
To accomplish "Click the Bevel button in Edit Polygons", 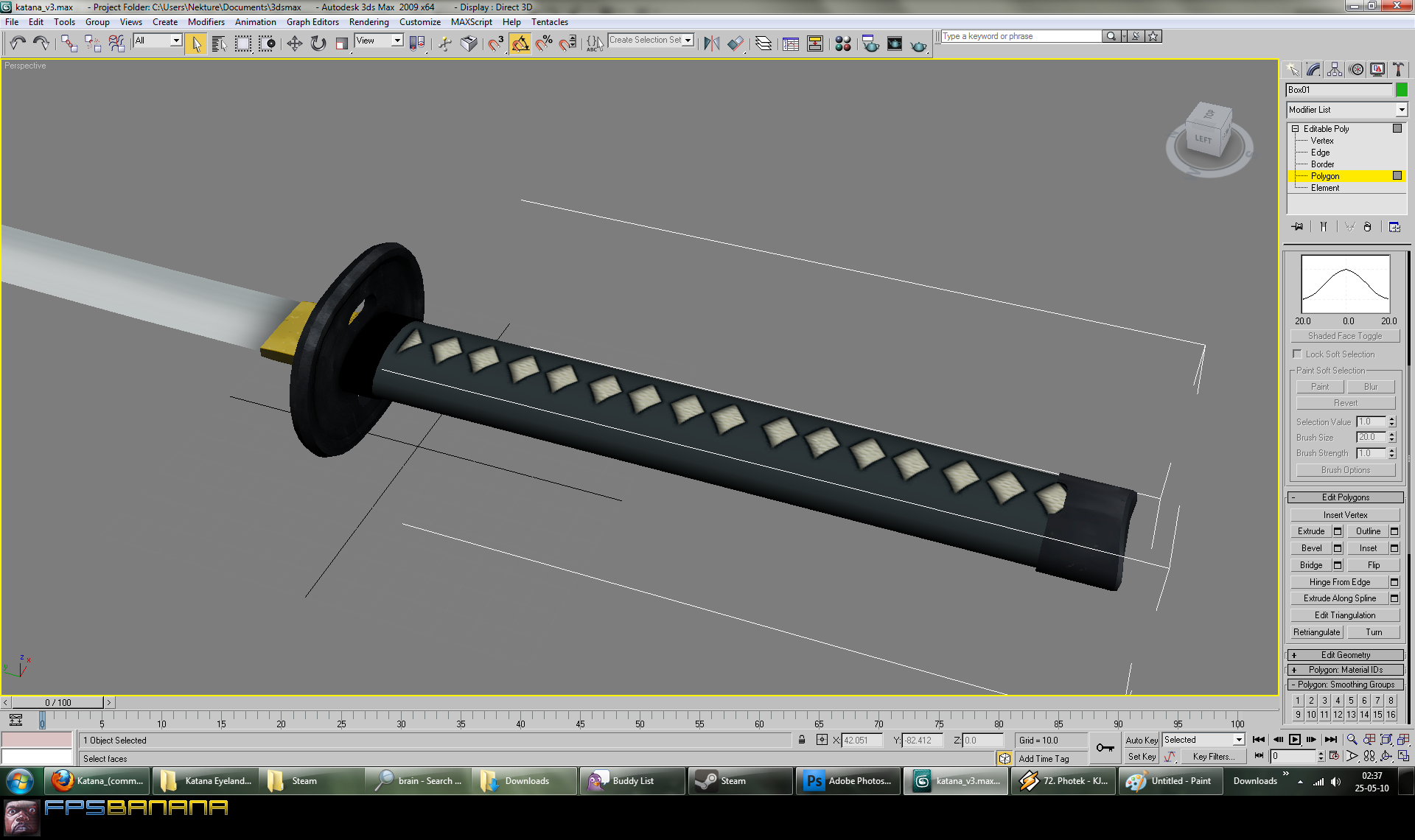I will [x=1312, y=547].
